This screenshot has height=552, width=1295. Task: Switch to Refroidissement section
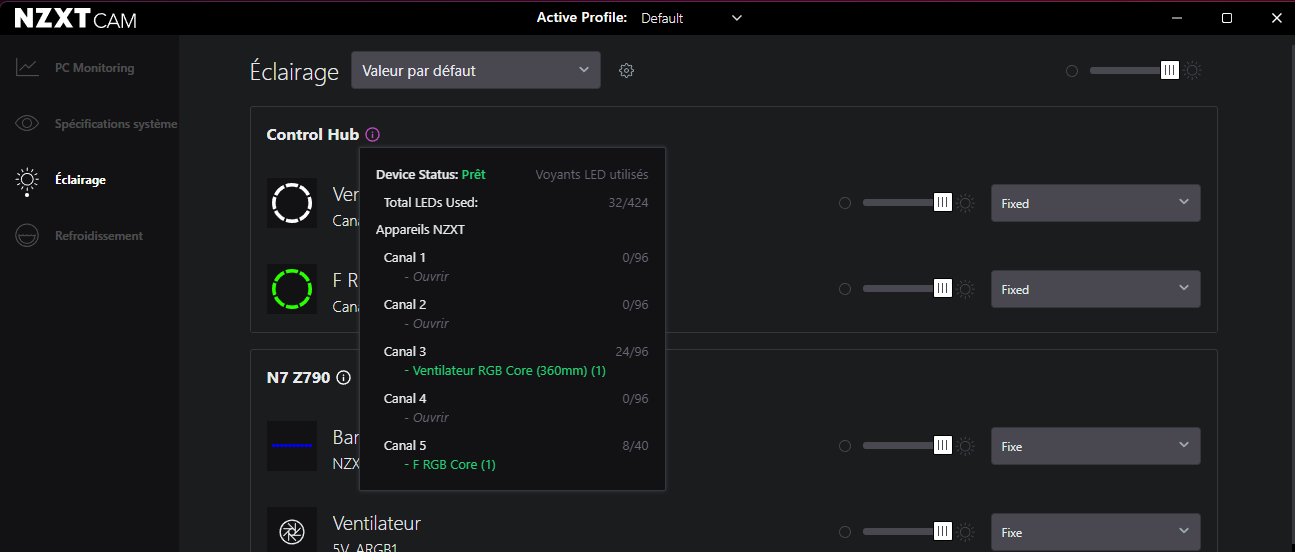(98, 236)
